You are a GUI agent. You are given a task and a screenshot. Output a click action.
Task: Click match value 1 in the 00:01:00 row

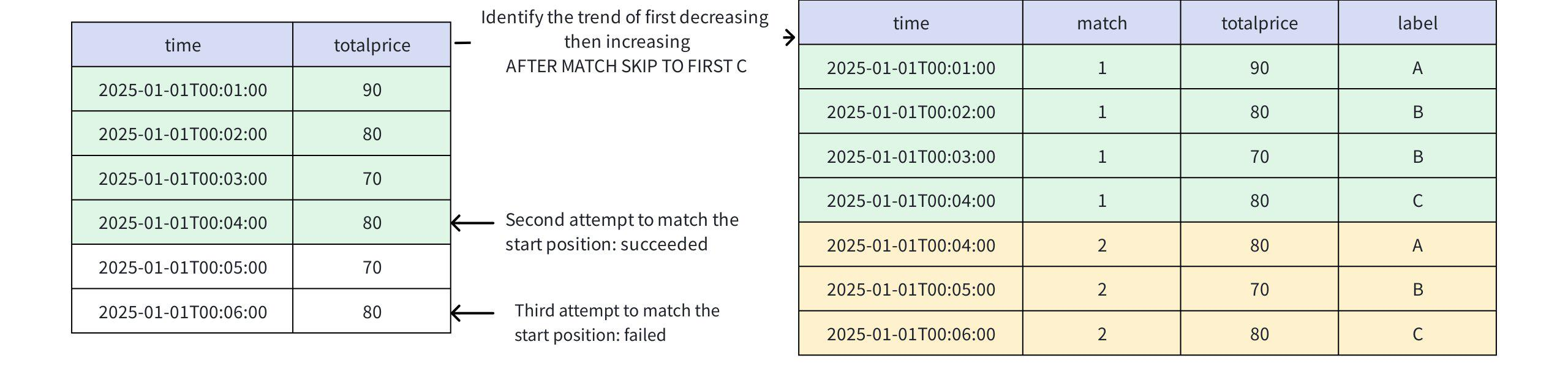coord(1101,68)
